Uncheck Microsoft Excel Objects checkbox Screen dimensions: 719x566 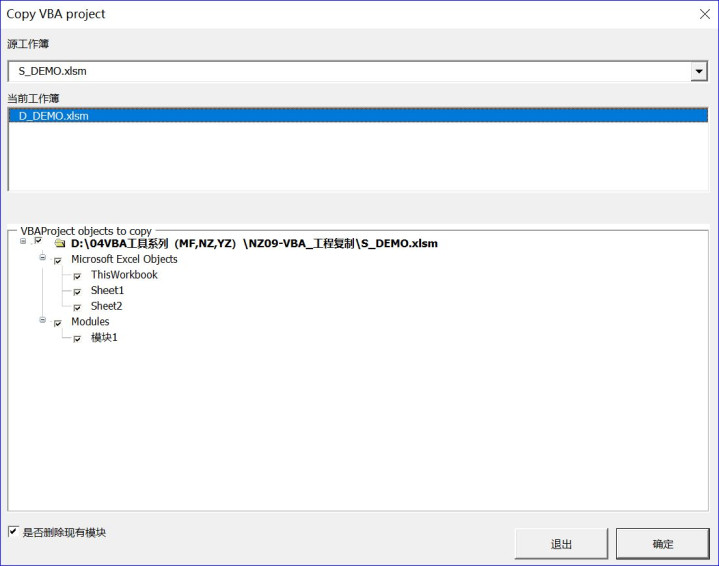tap(58, 261)
